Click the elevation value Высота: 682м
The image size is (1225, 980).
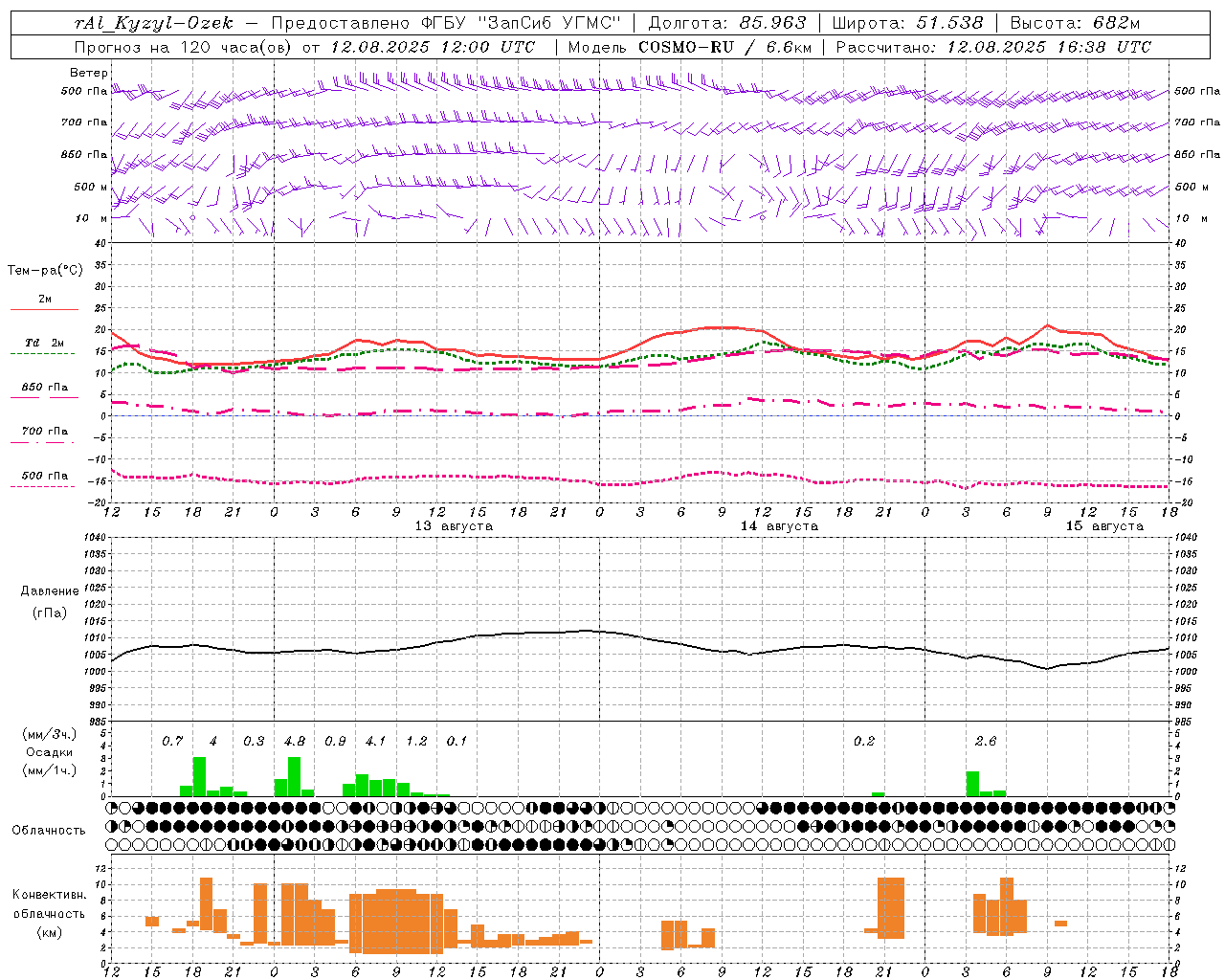1075,23
